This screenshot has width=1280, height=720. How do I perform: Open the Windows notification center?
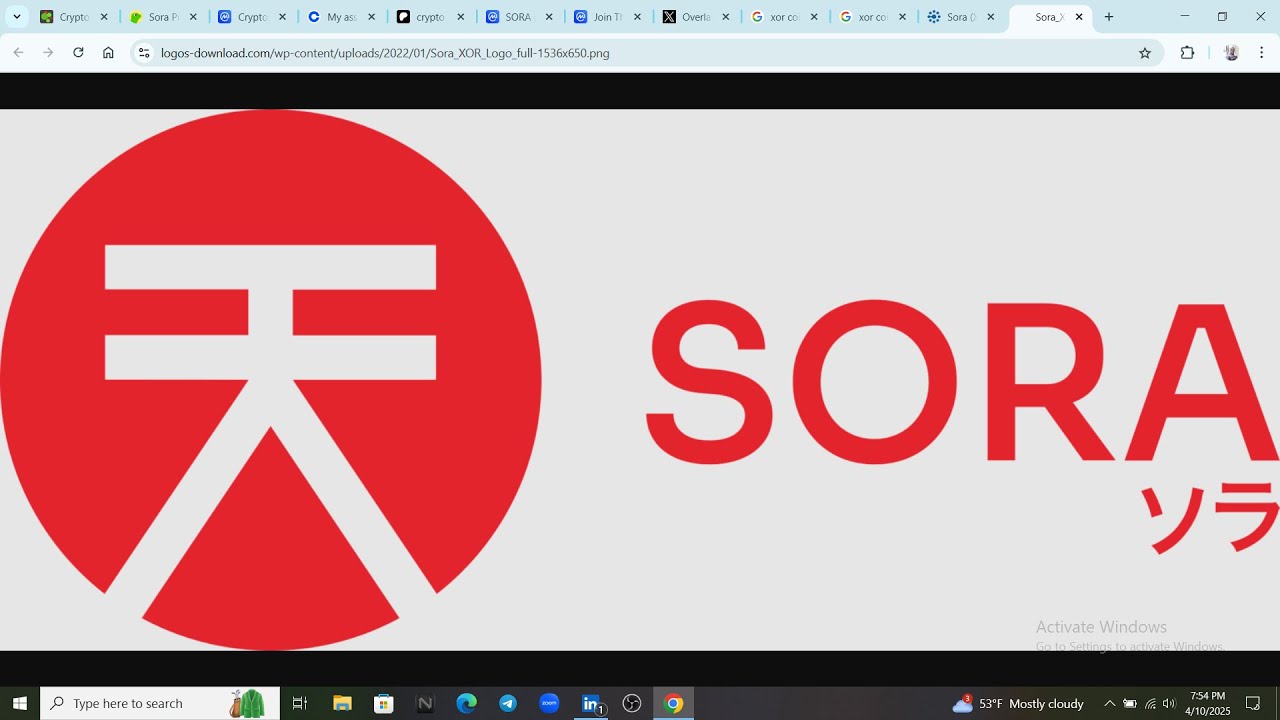click(x=1253, y=703)
